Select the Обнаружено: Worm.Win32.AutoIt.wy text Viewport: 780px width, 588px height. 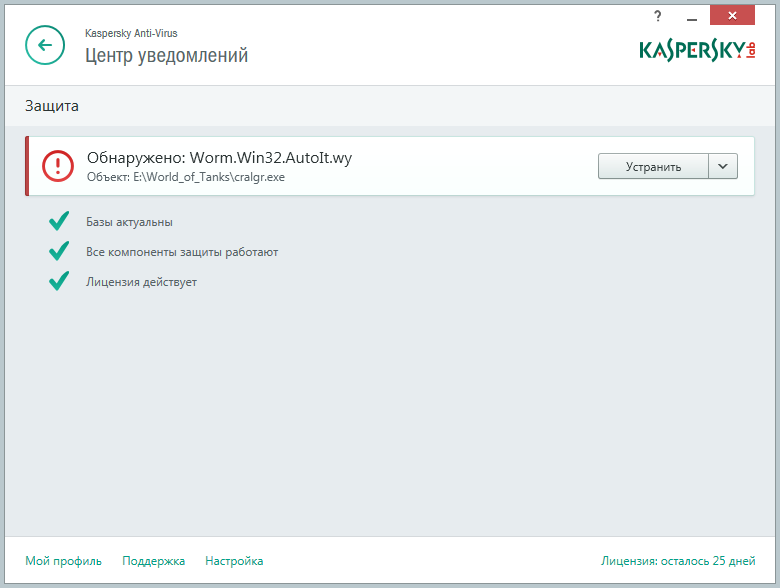[219, 158]
